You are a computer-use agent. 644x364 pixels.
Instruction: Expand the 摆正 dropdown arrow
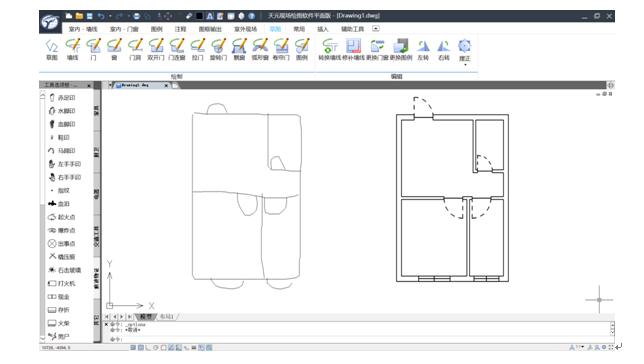pos(465,65)
